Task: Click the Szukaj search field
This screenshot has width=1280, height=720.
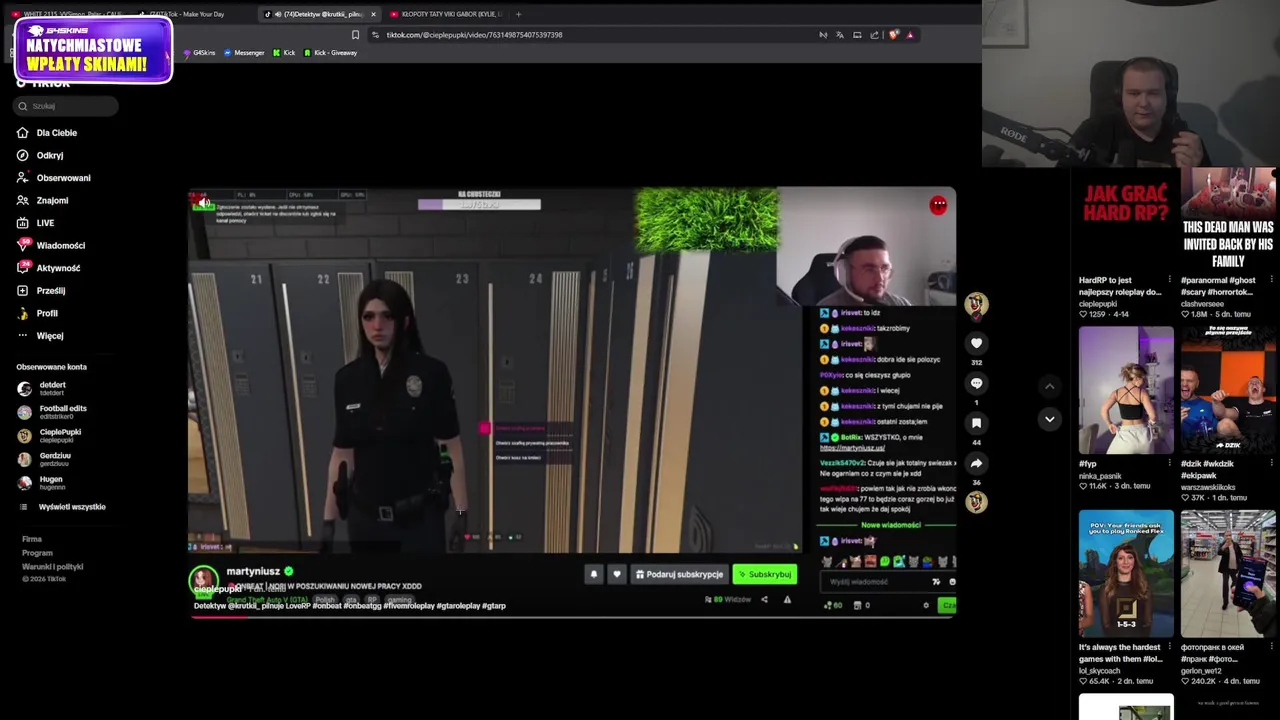Action: click(66, 106)
